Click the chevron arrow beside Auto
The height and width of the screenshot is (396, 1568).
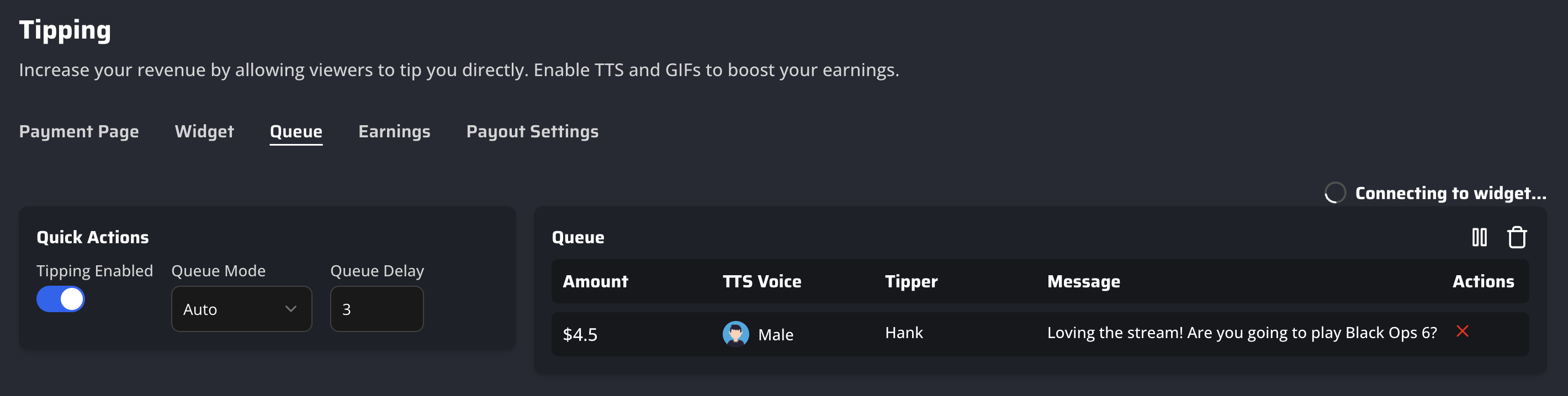[291, 309]
